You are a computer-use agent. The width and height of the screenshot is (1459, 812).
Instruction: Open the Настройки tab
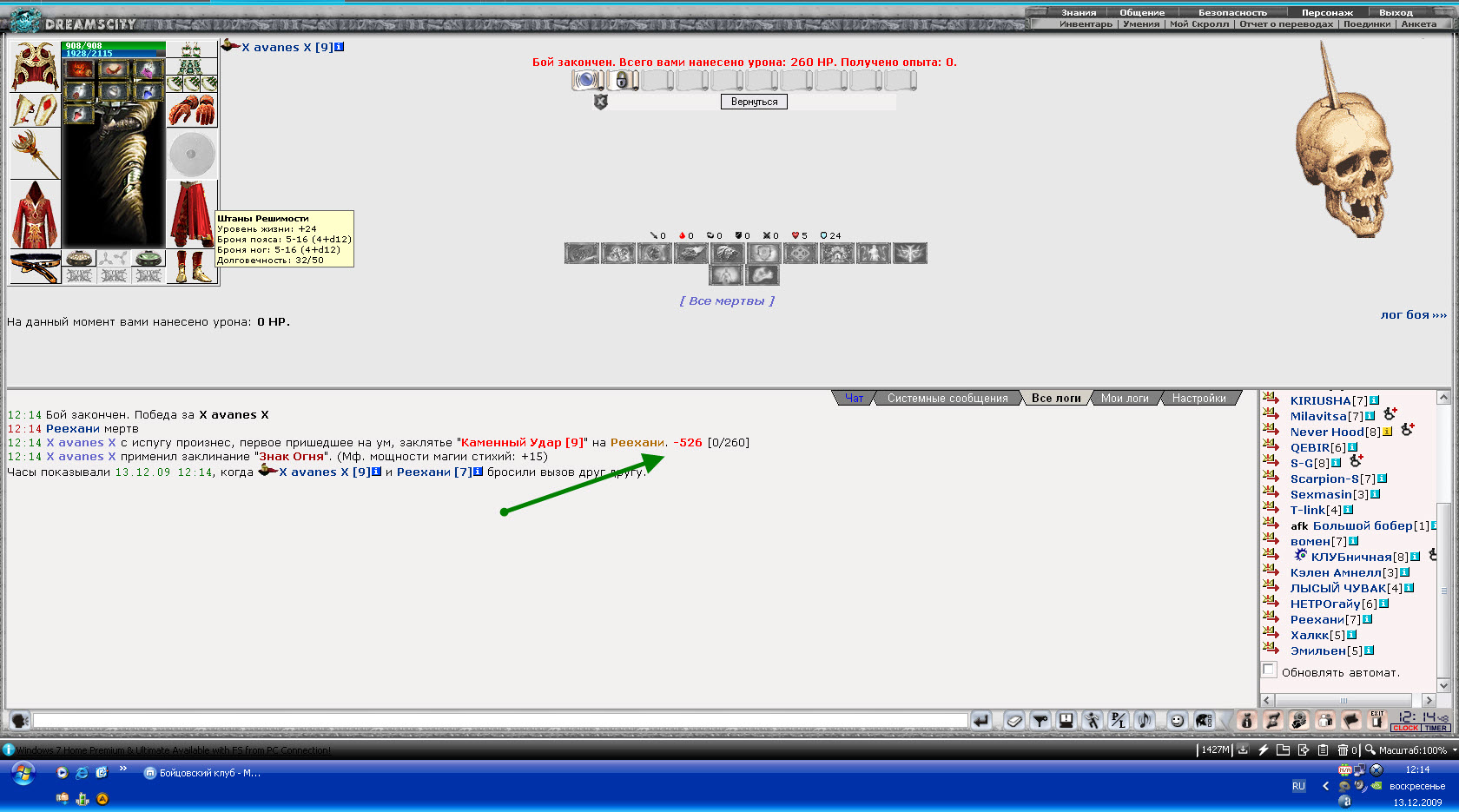click(1199, 399)
